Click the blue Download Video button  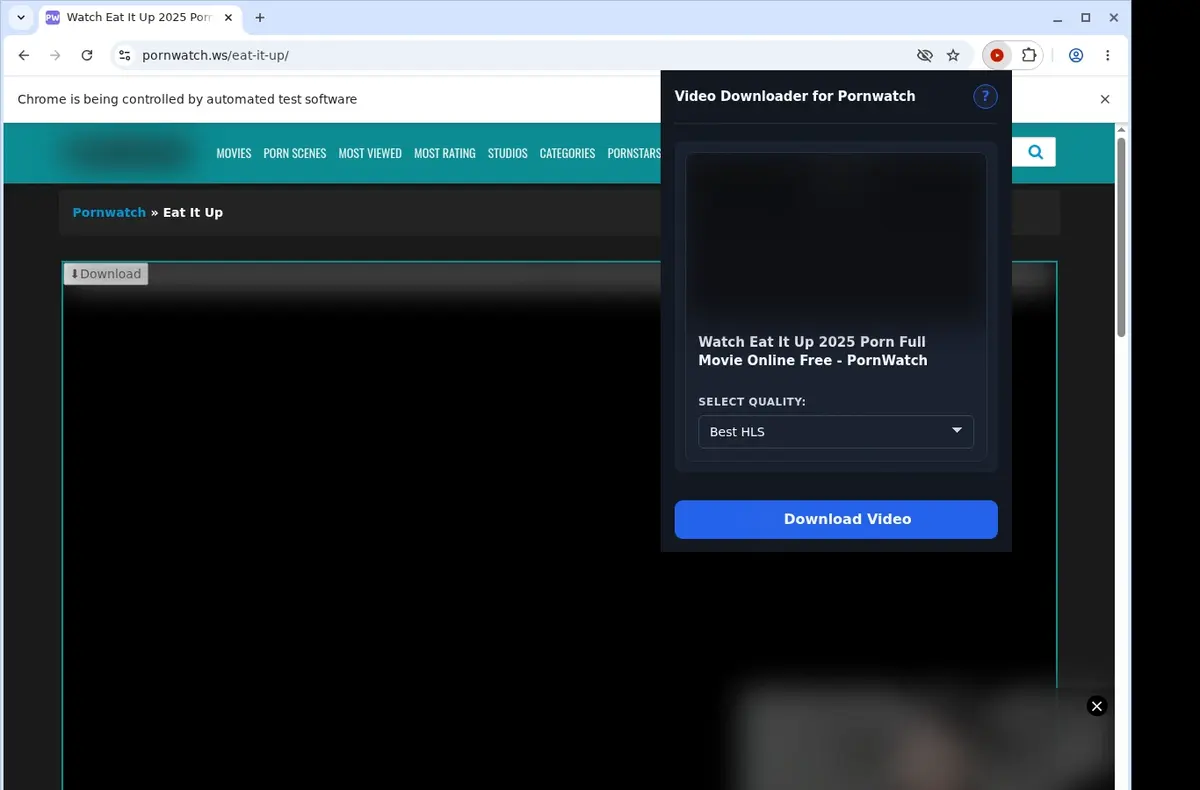coord(836,519)
